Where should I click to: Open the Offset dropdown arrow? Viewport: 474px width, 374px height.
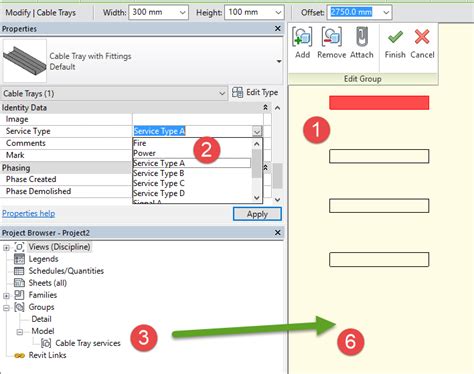tap(386, 13)
